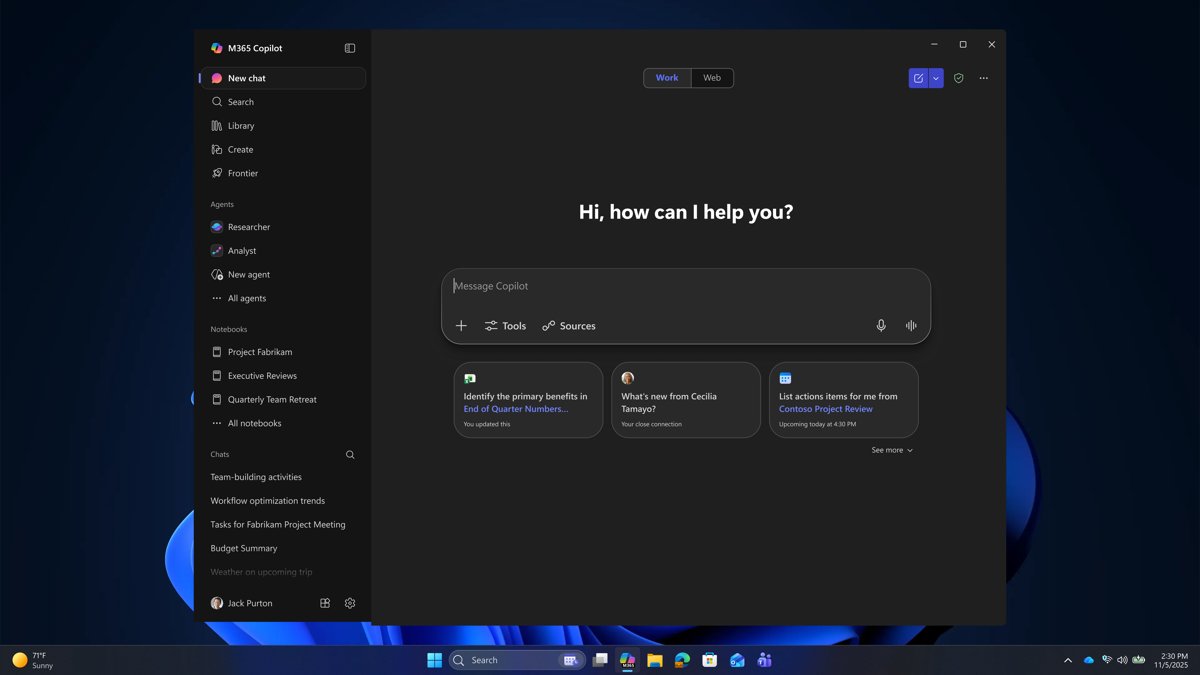Show hidden system tray icons
1200x675 pixels.
tap(1068, 660)
